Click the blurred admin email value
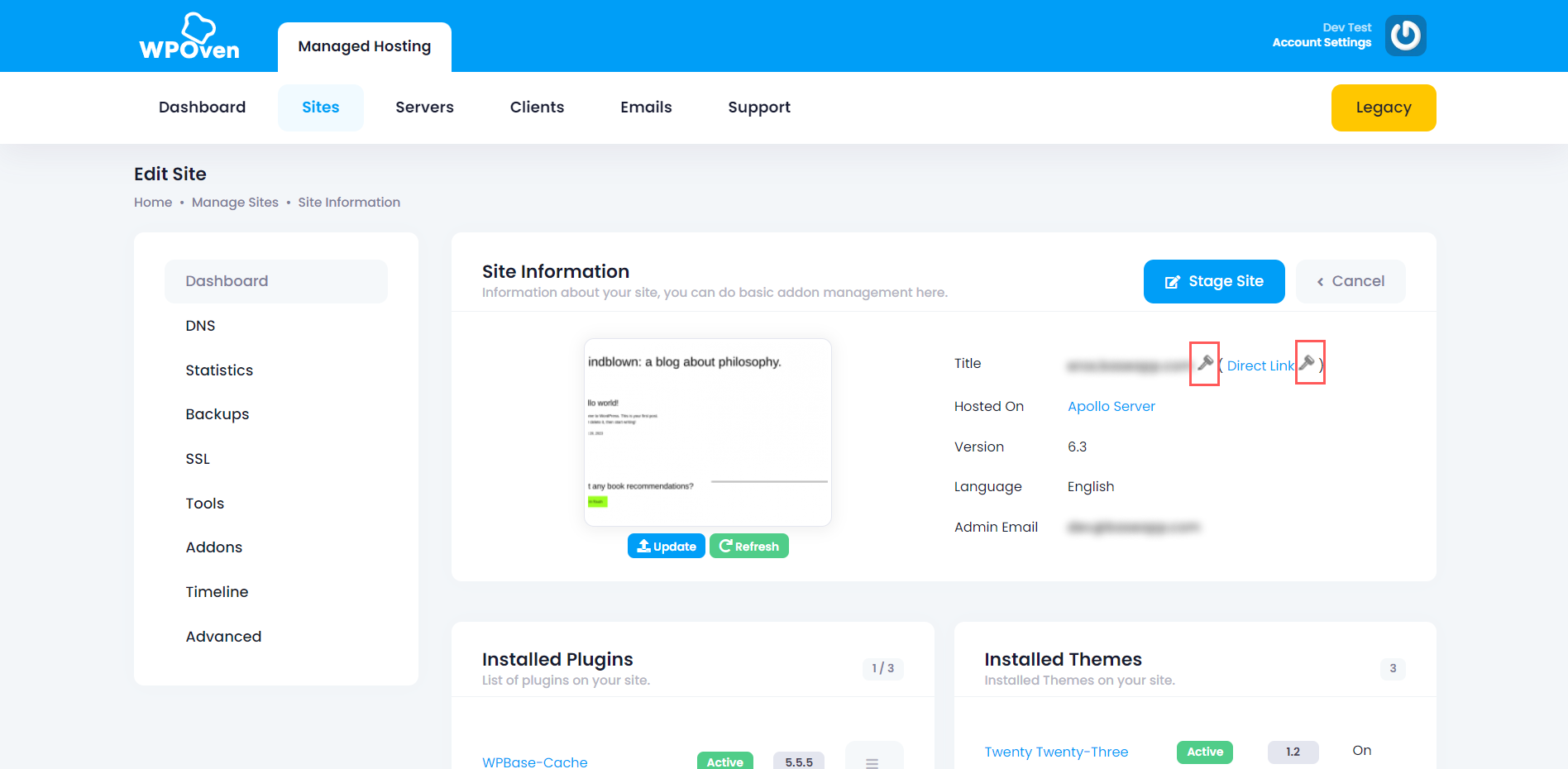Image resolution: width=1568 pixels, height=769 pixels. (x=1134, y=527)
